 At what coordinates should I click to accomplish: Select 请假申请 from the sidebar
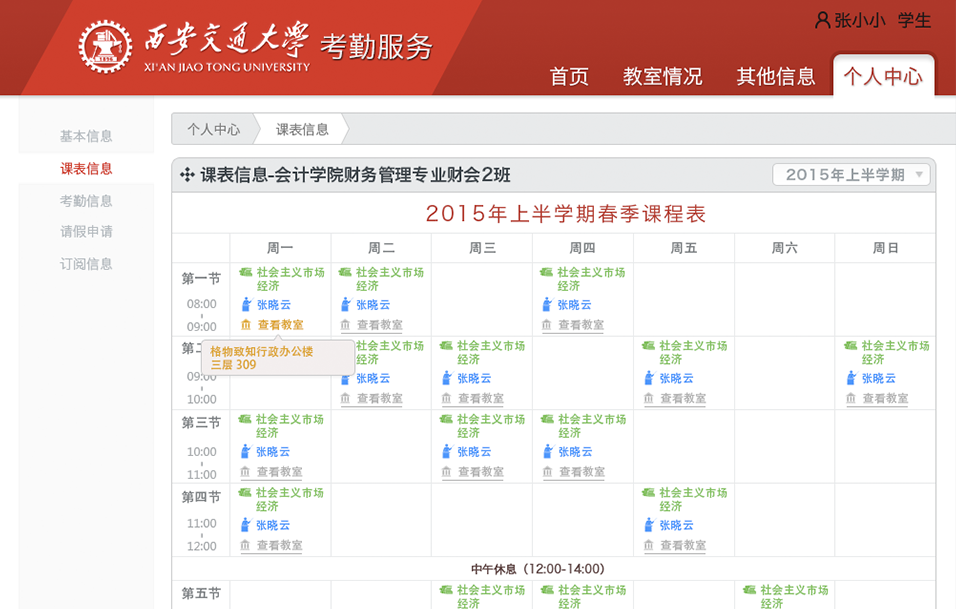[x=86, y=232]
